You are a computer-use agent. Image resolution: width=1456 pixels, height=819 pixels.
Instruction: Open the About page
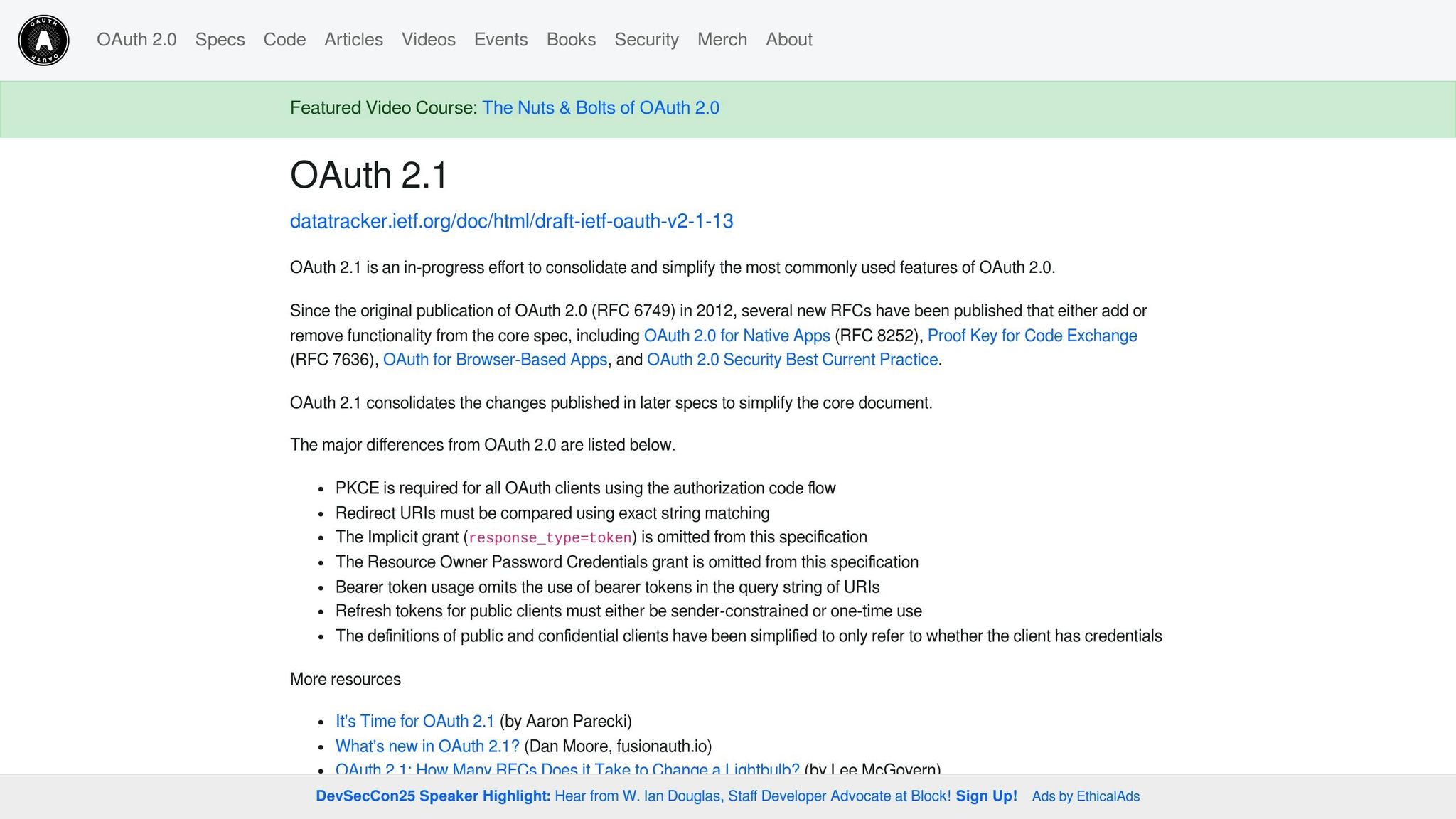788,40
